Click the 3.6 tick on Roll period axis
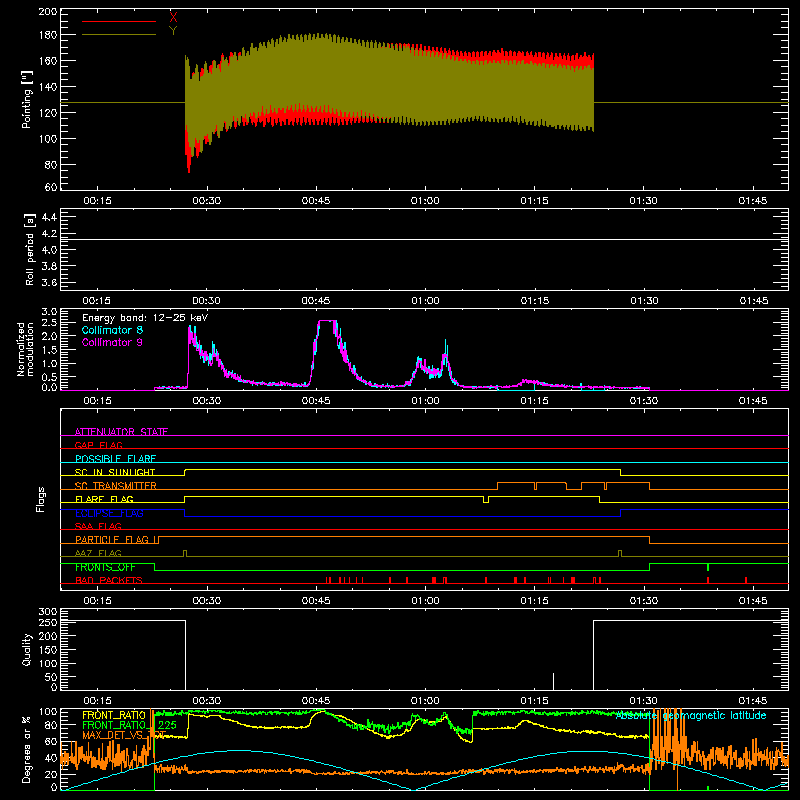 (49, 282)
